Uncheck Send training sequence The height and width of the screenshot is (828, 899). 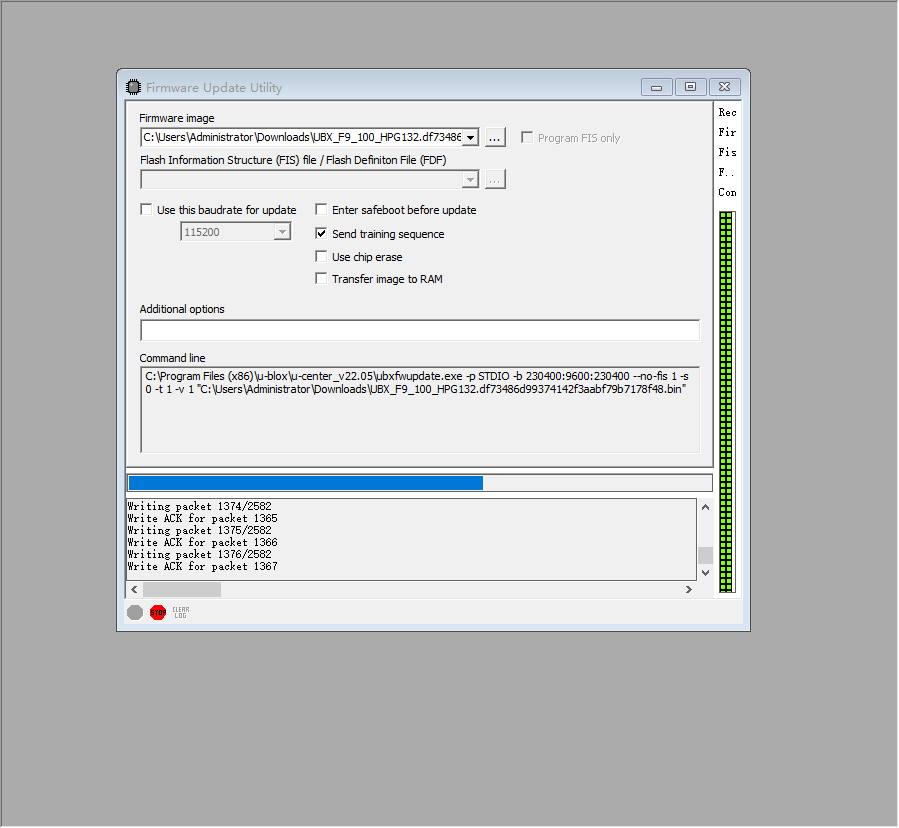coord(321,233)
